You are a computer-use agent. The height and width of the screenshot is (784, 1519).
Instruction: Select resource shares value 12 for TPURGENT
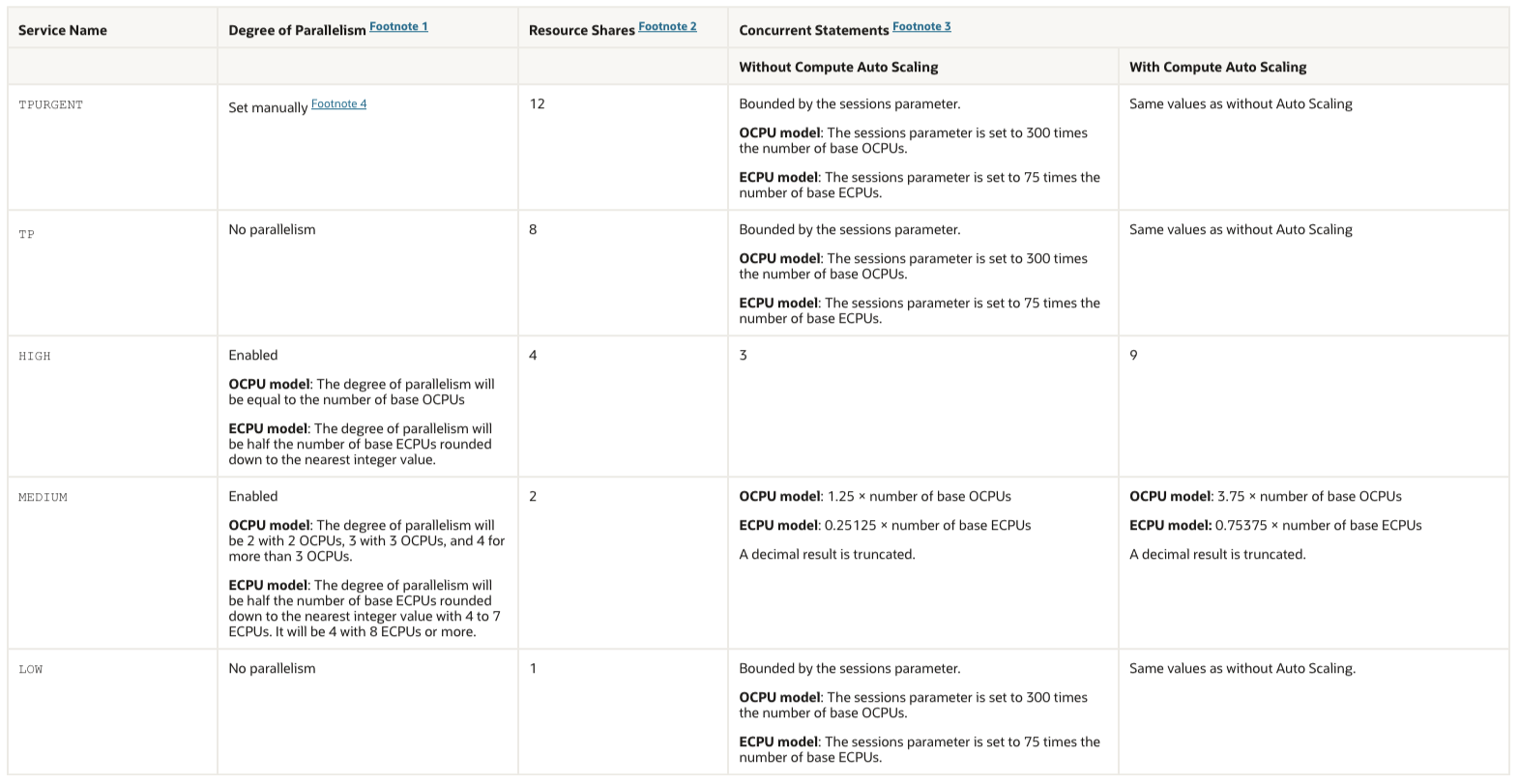point(538,104)
